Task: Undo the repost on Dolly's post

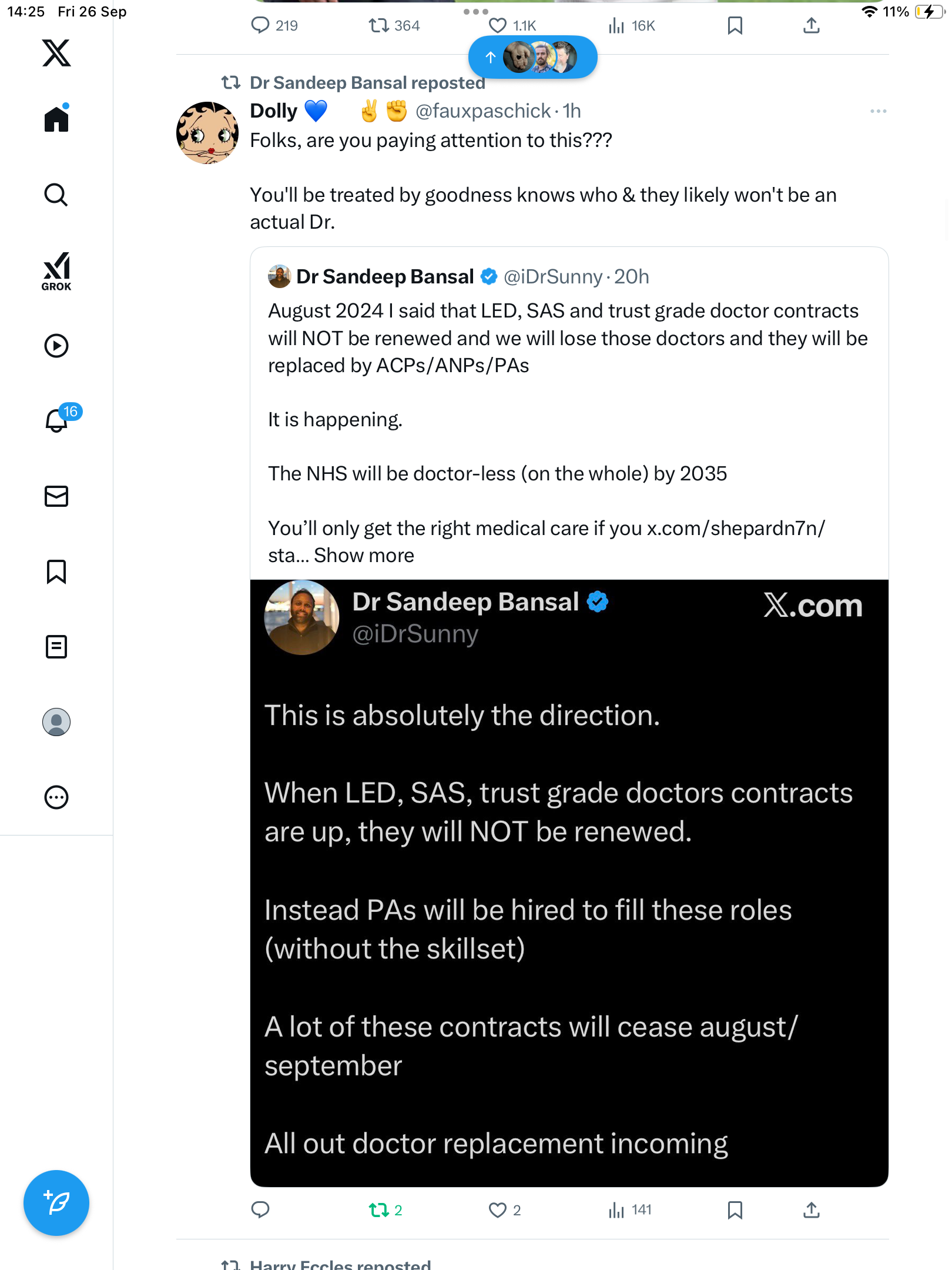Action: [379, 1210]
